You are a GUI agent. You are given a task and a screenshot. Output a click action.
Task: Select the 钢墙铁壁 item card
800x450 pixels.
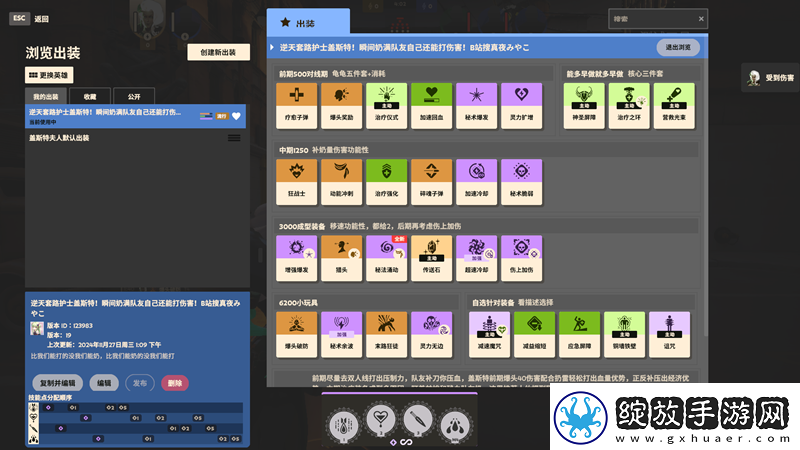click(x=624, y=334)
